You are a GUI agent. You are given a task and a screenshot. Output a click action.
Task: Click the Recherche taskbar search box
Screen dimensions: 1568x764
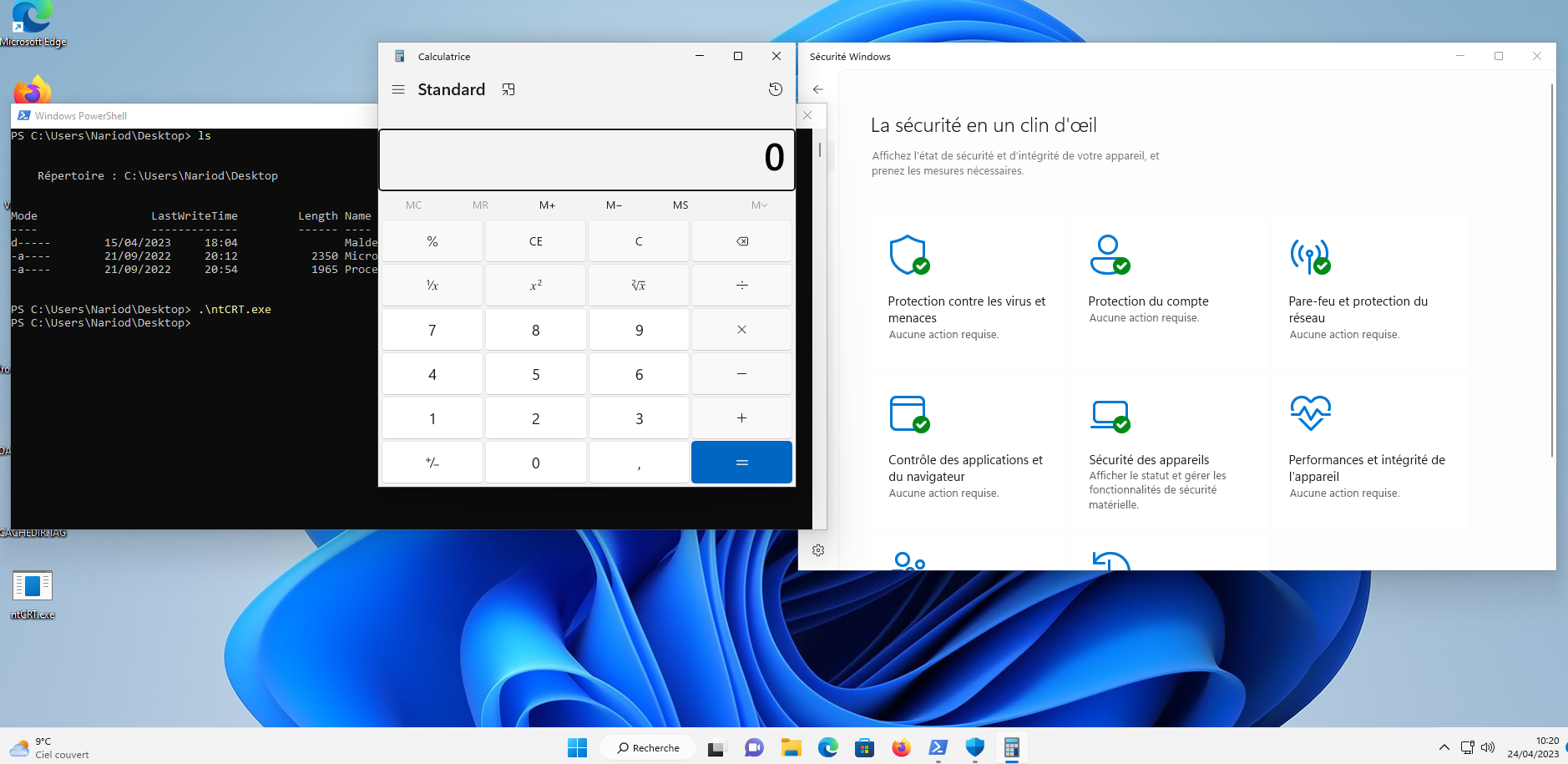click(x=648, y=747)
